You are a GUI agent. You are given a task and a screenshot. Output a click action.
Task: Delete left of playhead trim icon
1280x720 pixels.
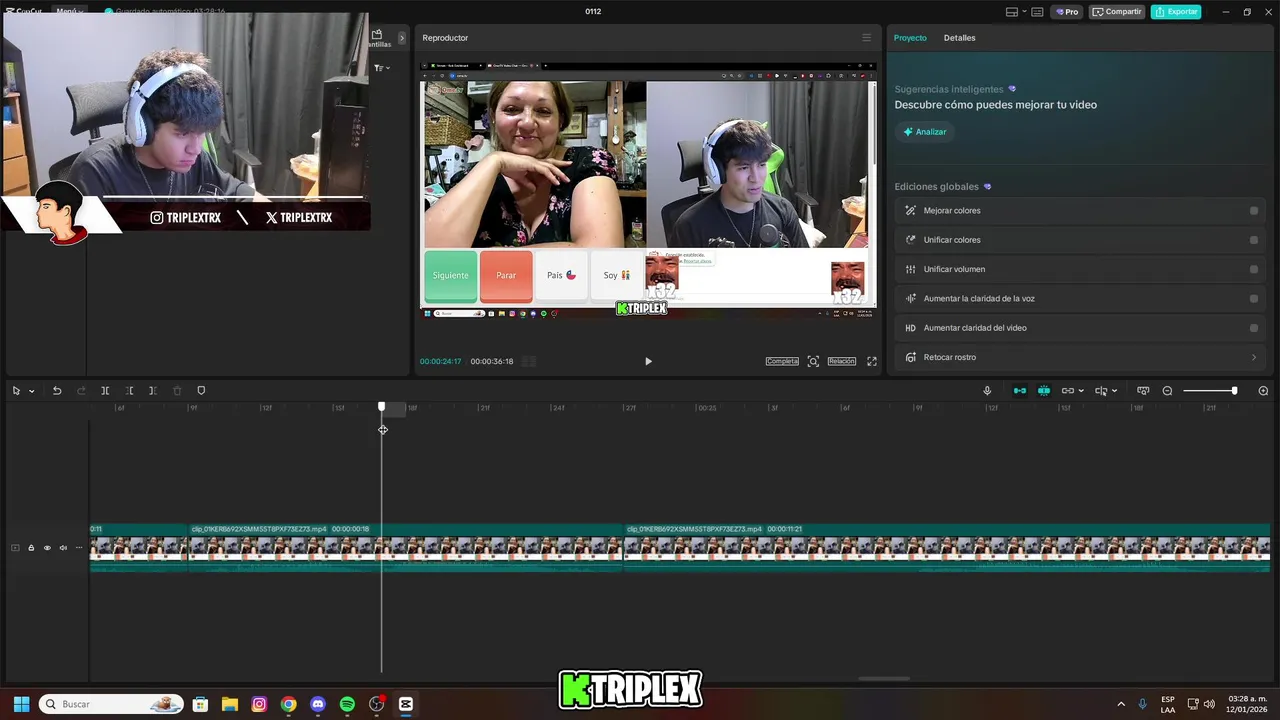129,391
